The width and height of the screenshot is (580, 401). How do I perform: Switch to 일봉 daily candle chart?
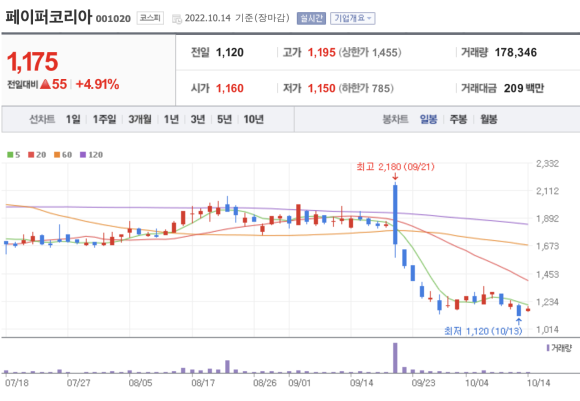click(x=428, y=119)
